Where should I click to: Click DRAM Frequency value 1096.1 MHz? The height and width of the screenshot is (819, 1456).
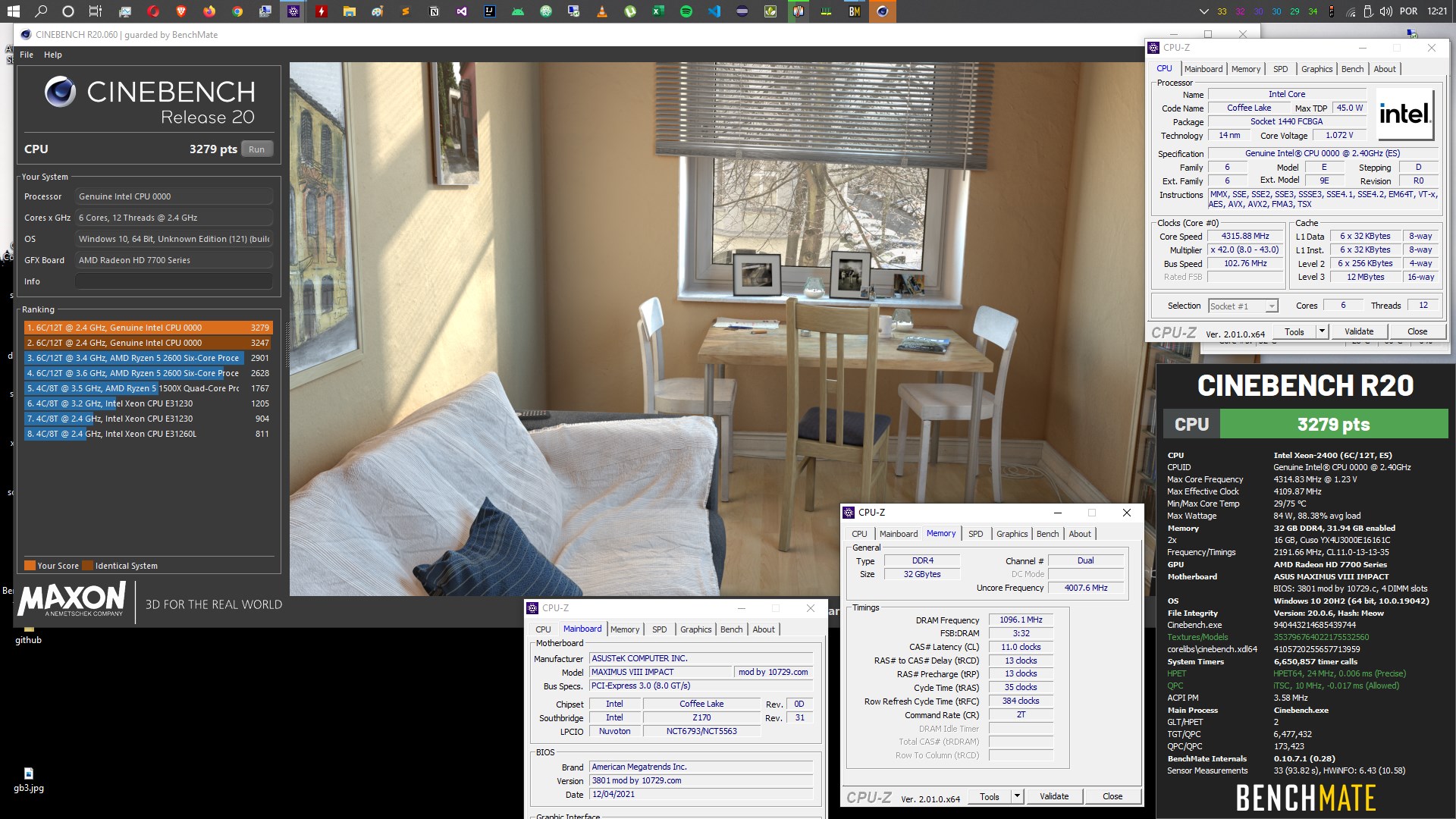1021,620
